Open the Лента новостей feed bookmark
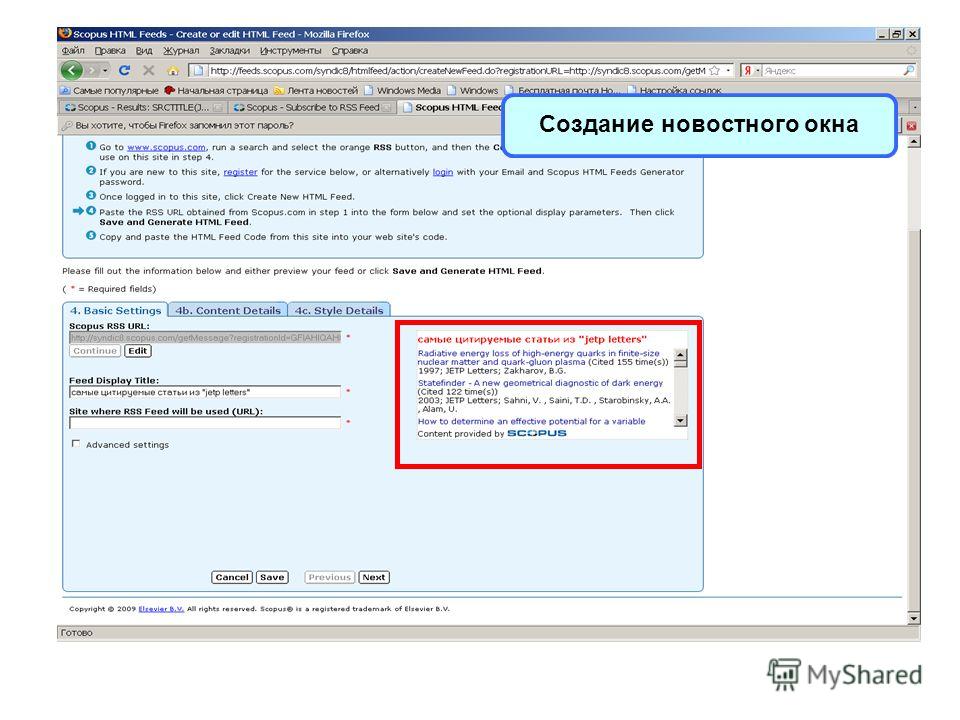 [x=316, y=90]
